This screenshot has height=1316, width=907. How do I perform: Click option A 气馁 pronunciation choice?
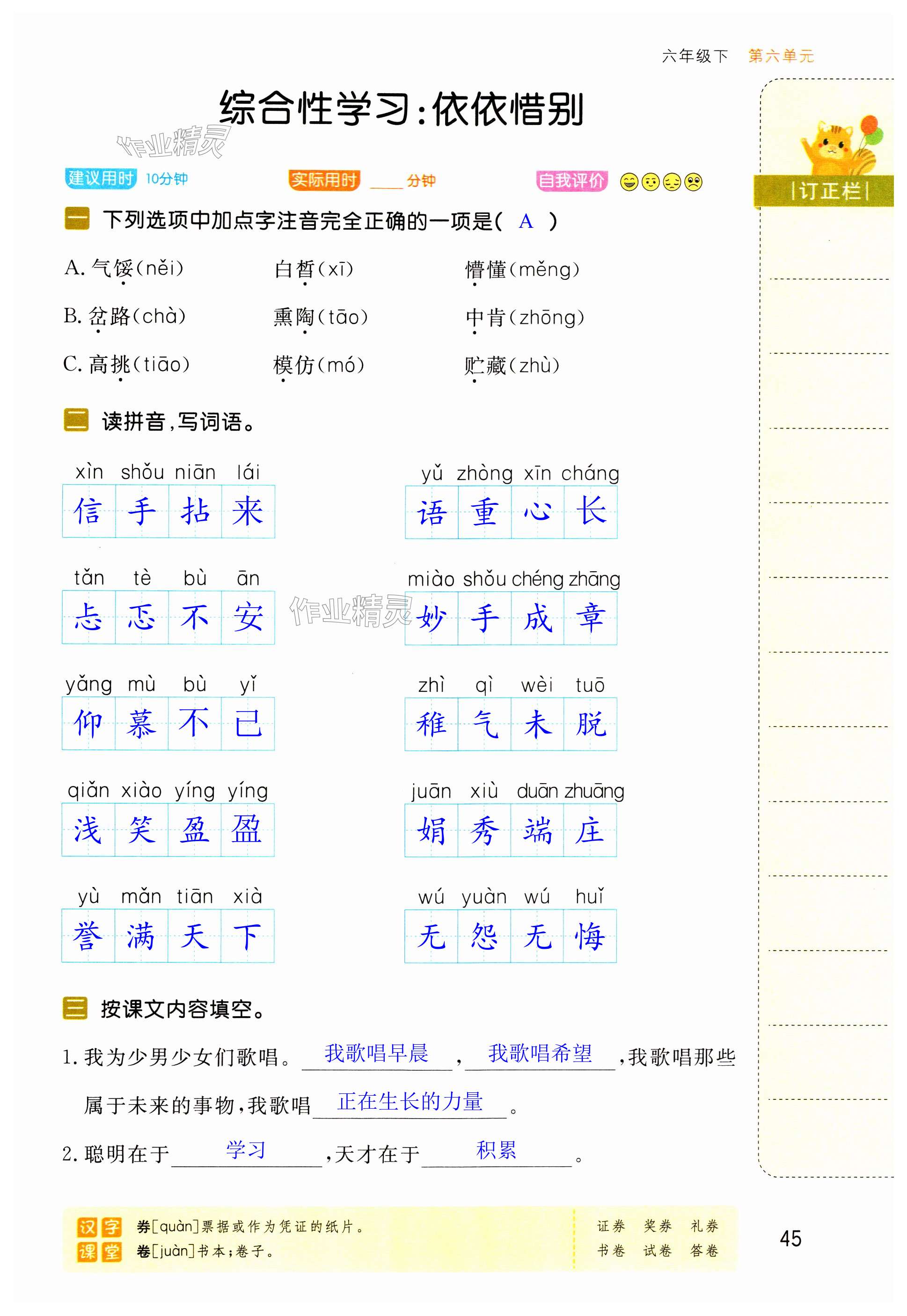[x=124, y=268]
